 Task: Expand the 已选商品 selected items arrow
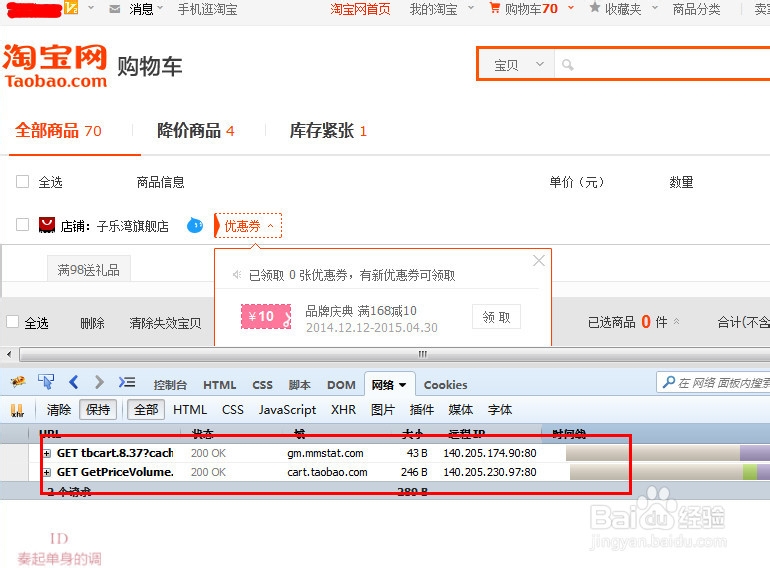(676, 322)
